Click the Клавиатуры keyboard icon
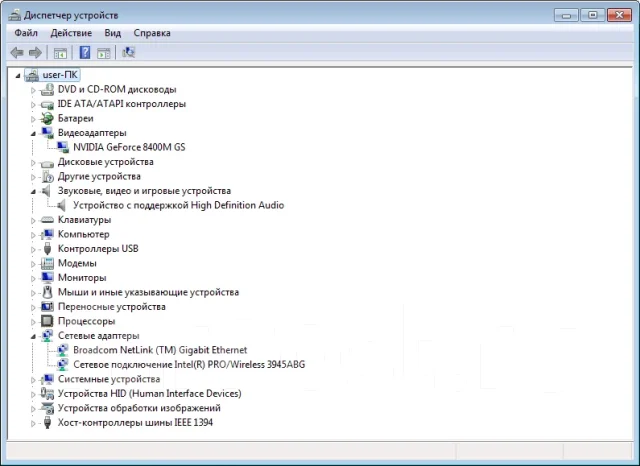This screenshot has width=640, height=466. [x=47, y=220]
